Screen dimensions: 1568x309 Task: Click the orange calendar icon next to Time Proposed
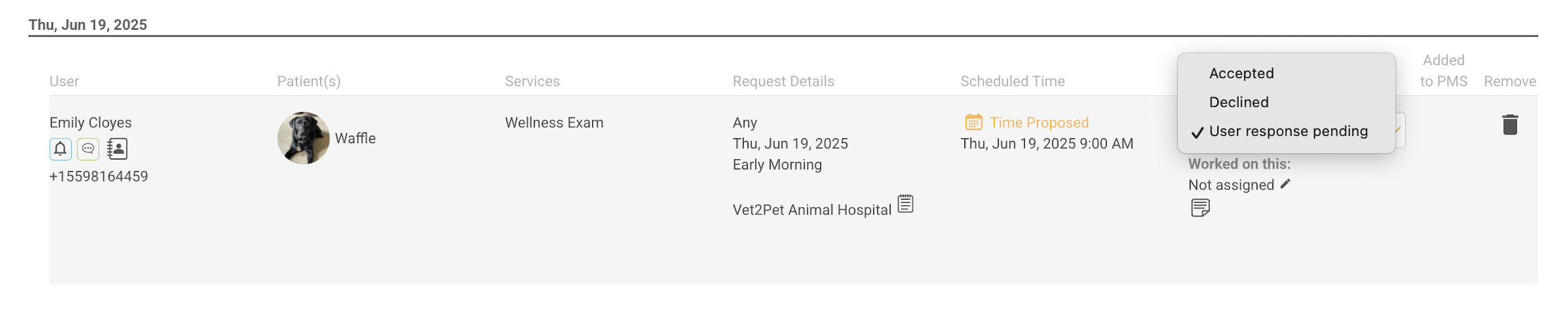[973, 122]
